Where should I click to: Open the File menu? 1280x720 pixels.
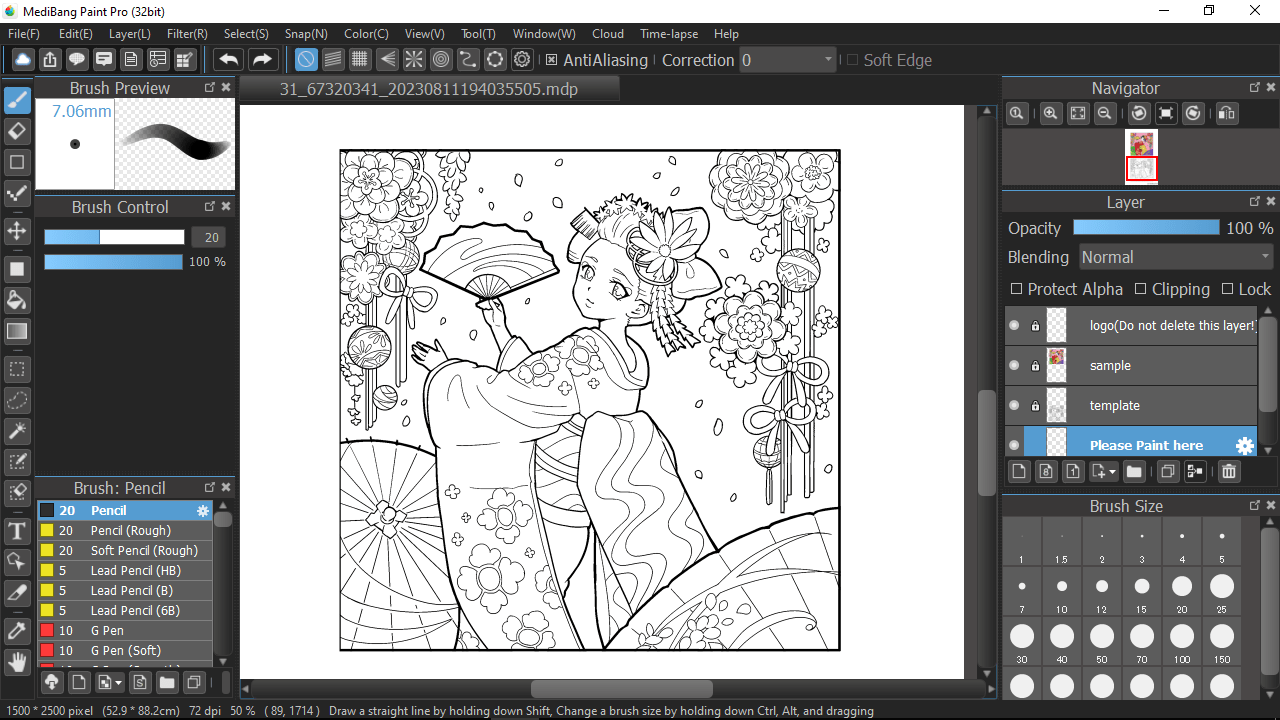coord(24,34)
